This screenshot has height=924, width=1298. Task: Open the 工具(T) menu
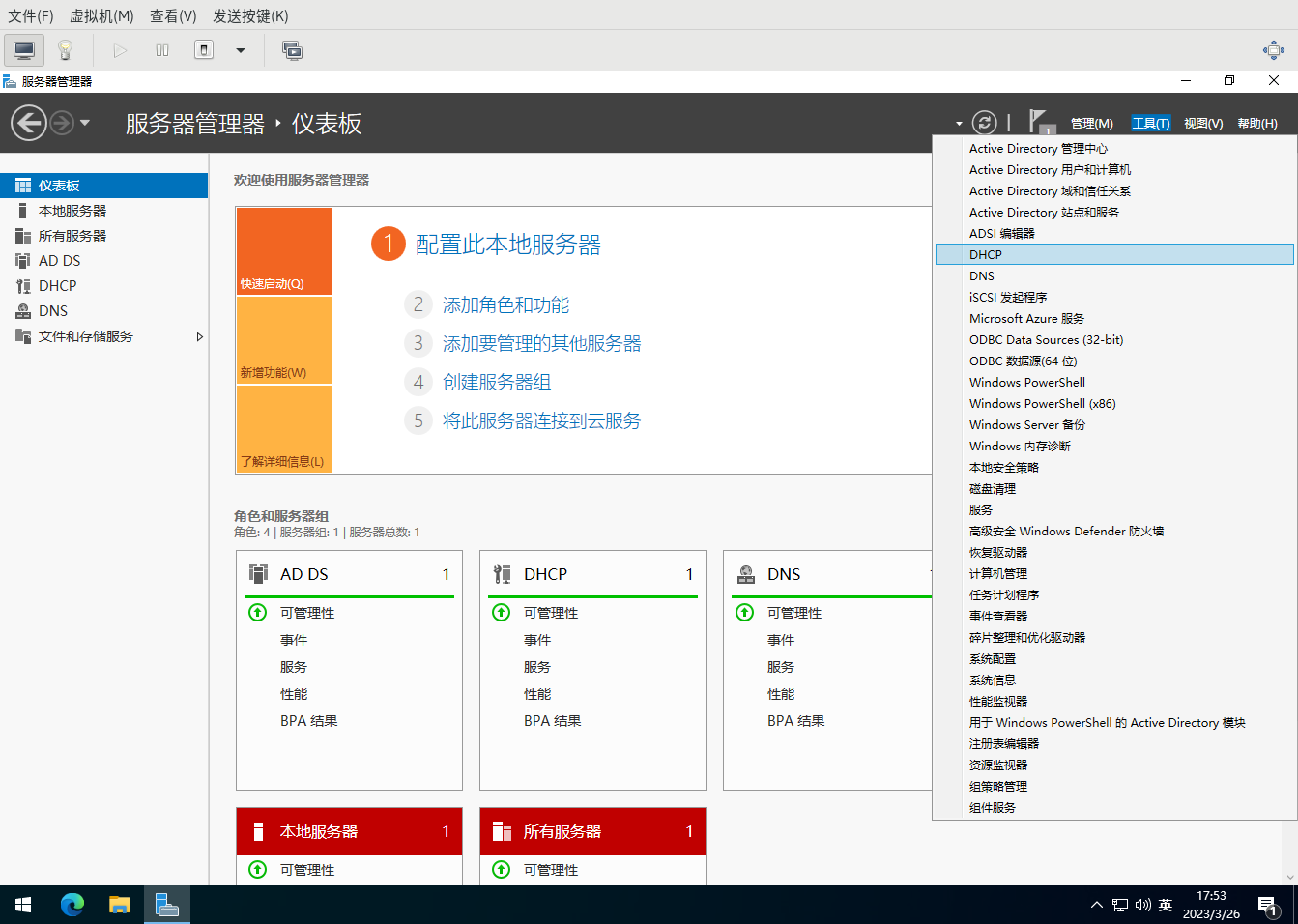(1151, 123)
